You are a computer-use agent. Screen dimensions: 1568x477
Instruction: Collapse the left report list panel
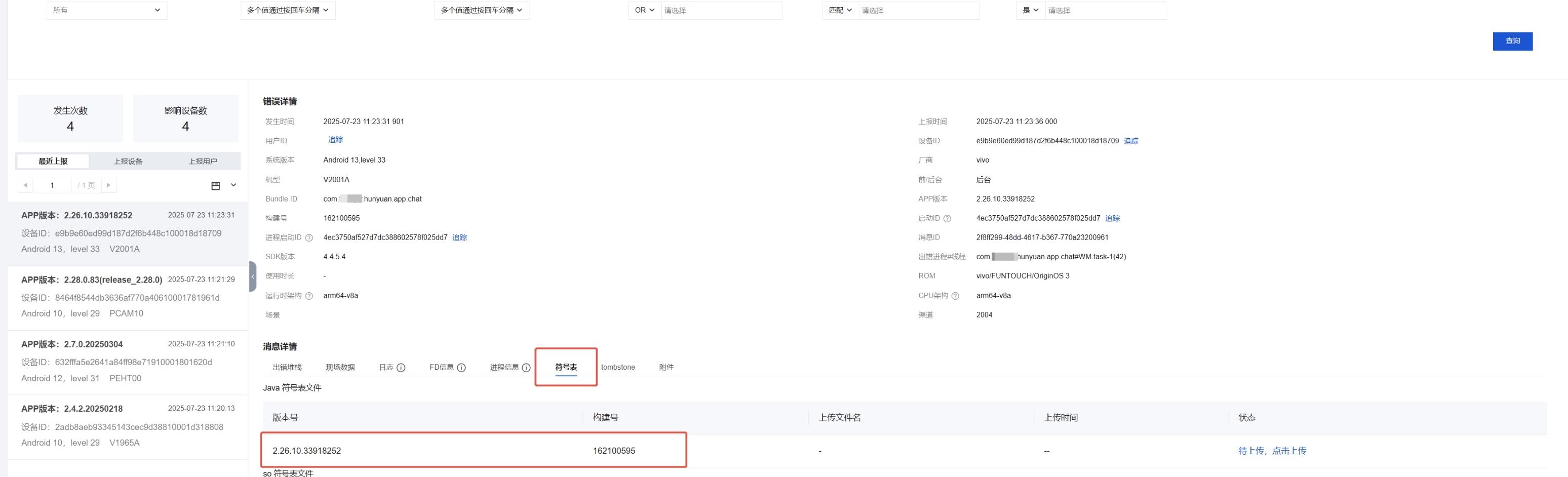253,277
